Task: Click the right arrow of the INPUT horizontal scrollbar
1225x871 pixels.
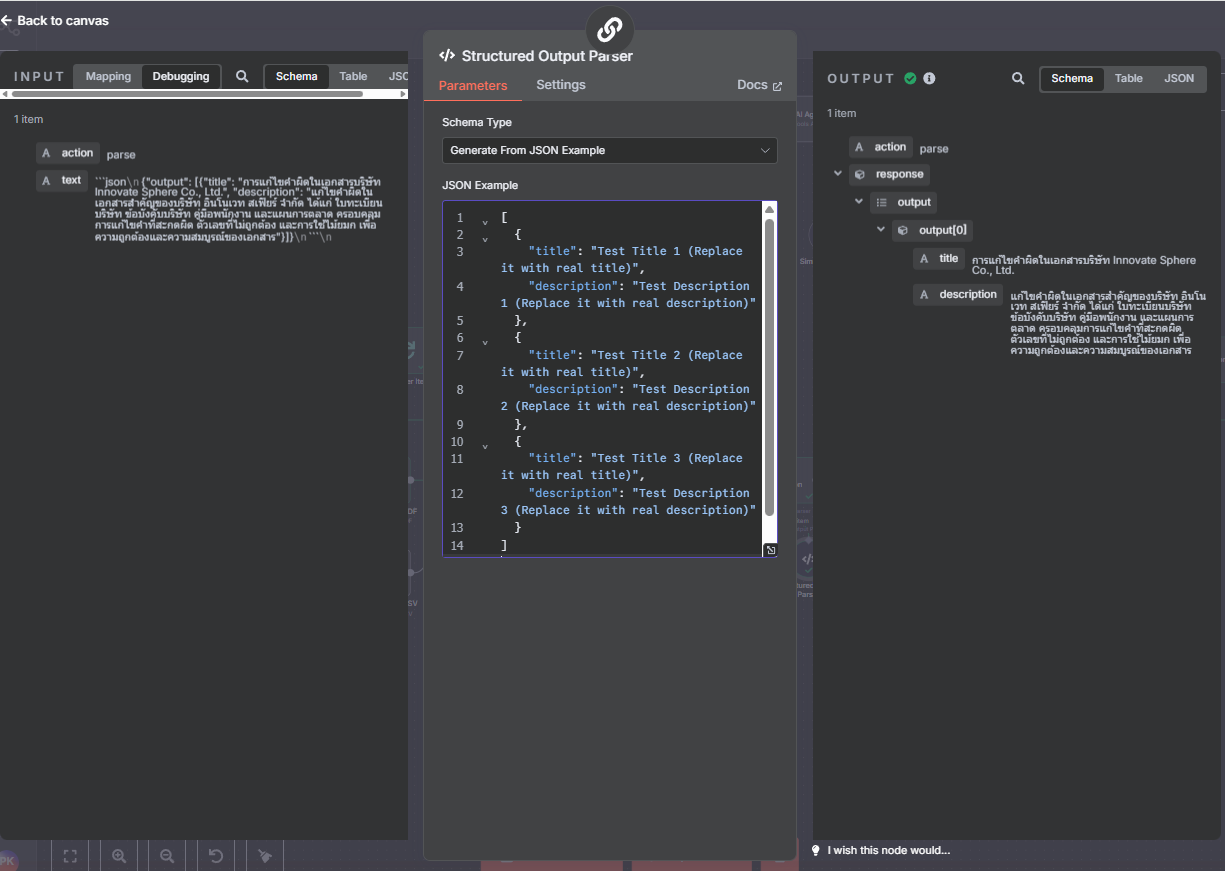Action: [403, 94]
